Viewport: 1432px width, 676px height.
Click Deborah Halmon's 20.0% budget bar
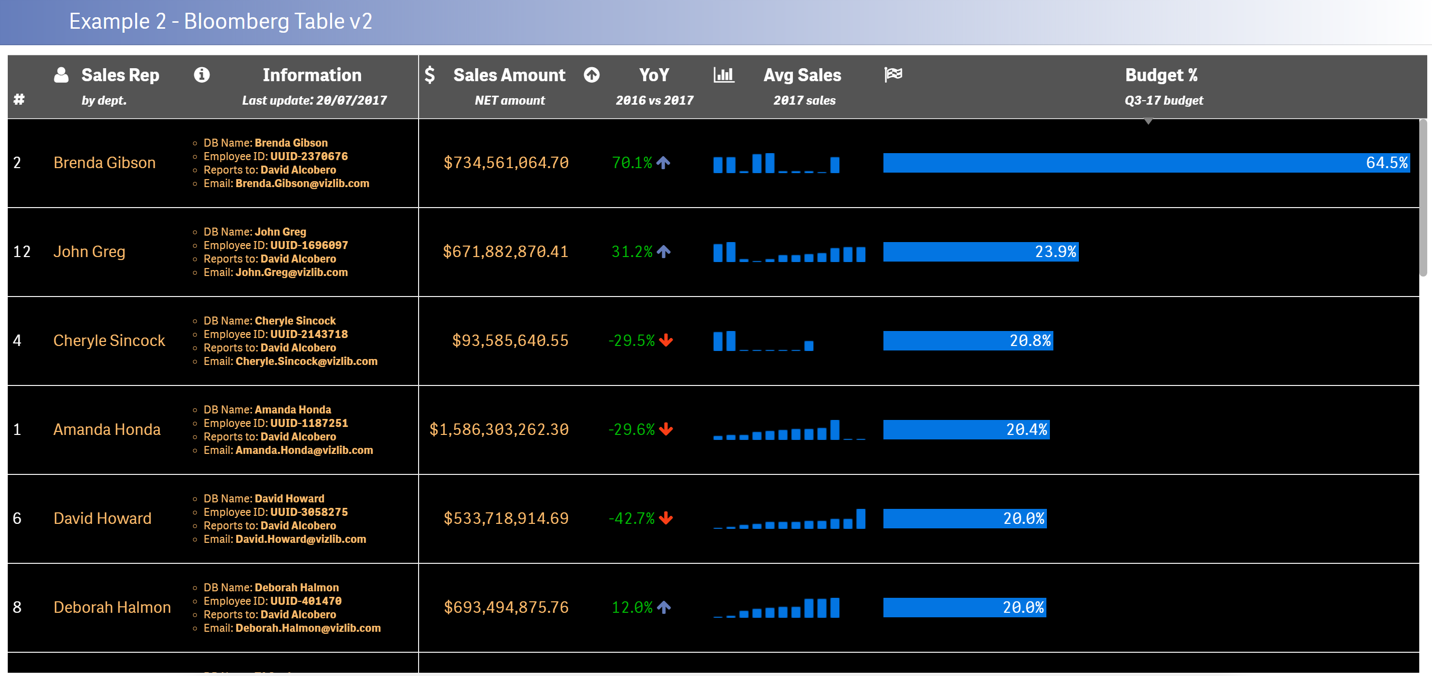tap(965, 608)
